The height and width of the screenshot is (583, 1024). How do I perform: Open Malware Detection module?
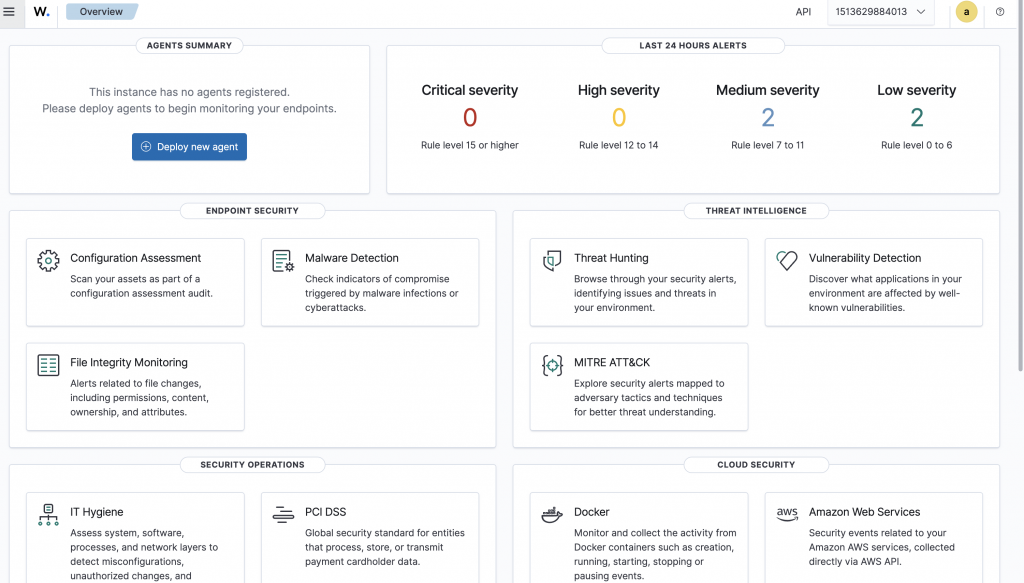point(370,282)
